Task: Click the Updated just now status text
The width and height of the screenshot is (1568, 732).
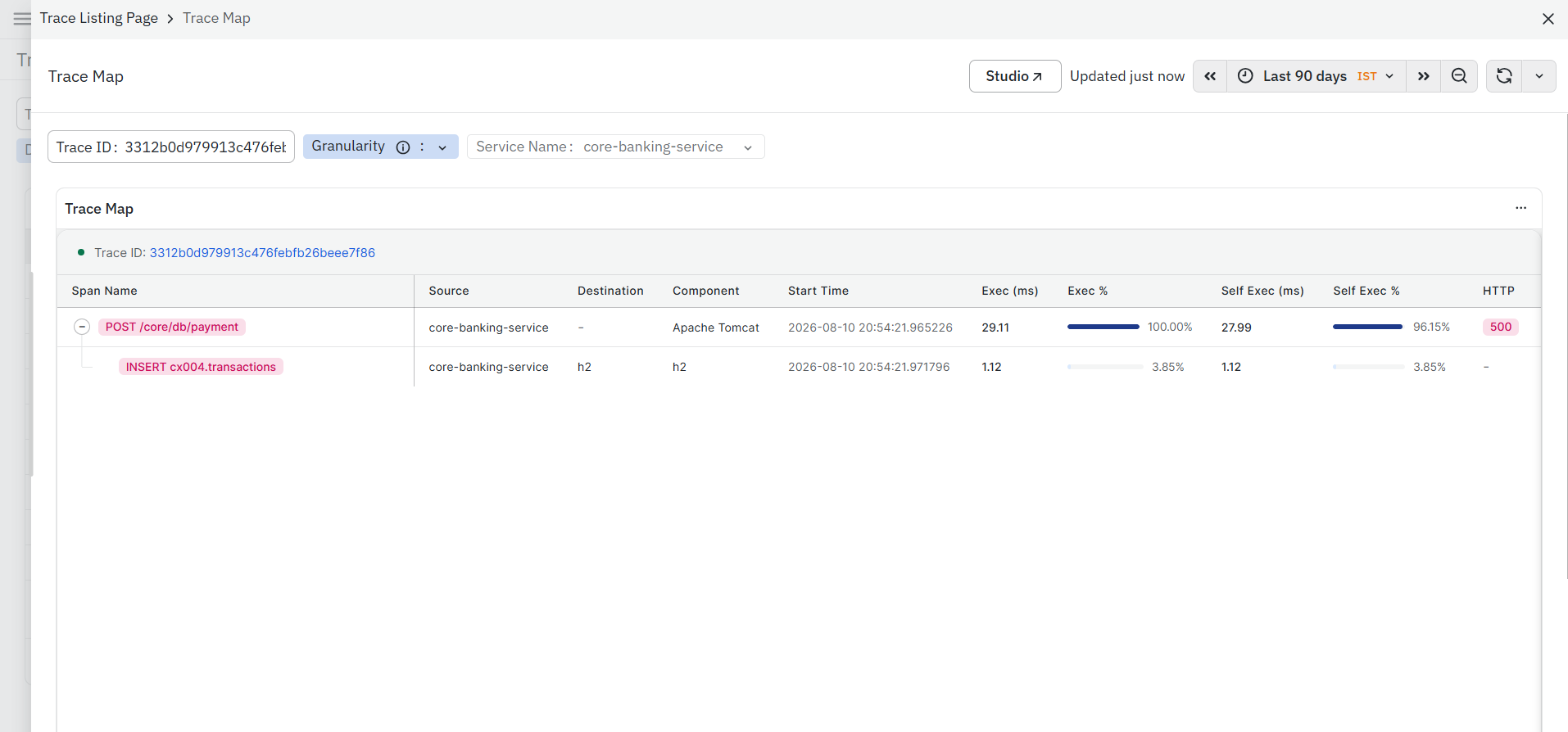Action: click(1127, 76)
